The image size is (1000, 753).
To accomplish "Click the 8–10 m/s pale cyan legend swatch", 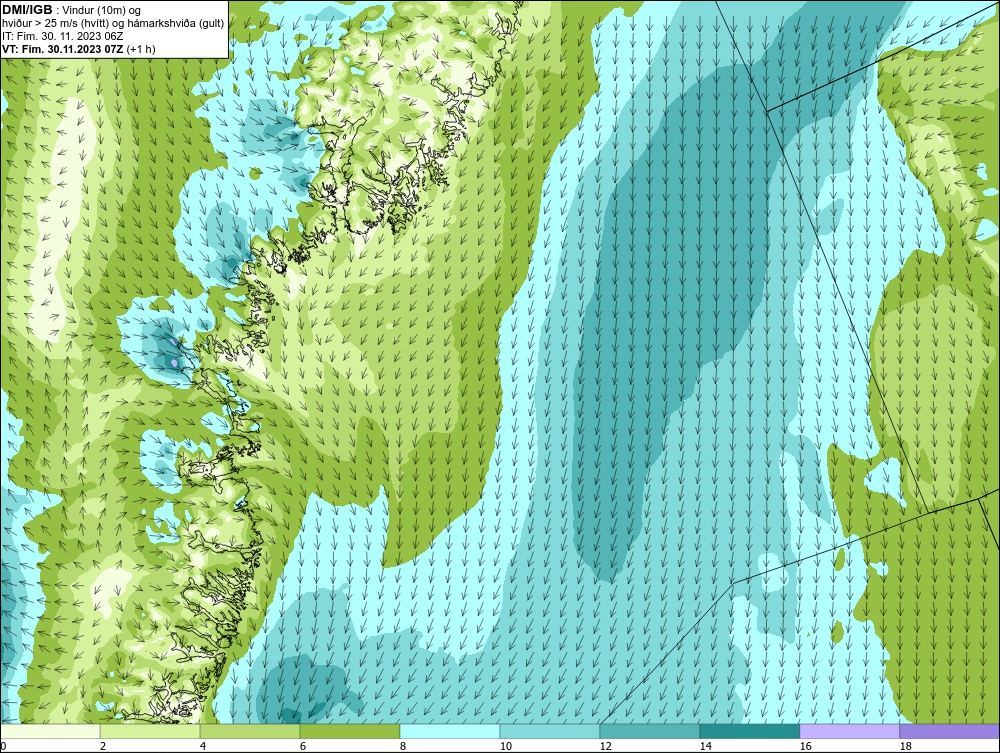I will (x=450, y=731).
